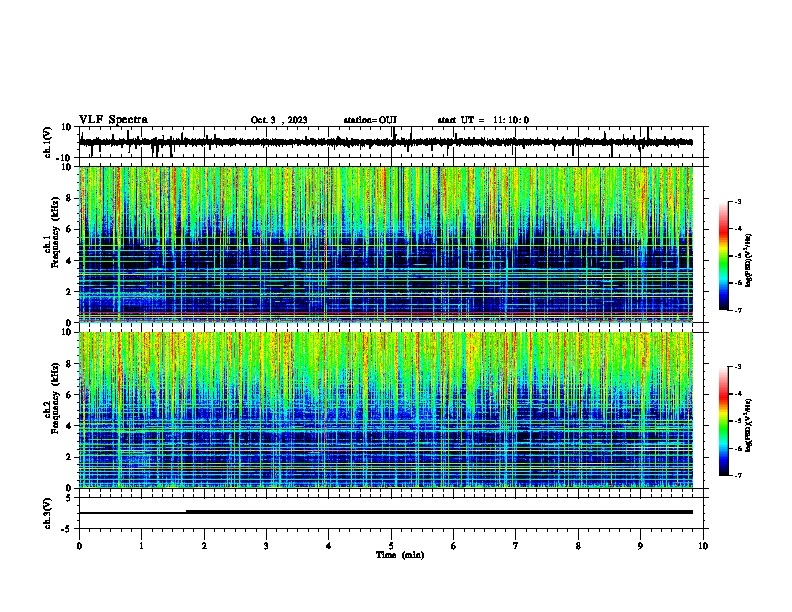Click time axis tick label '5'

[391, 546]
